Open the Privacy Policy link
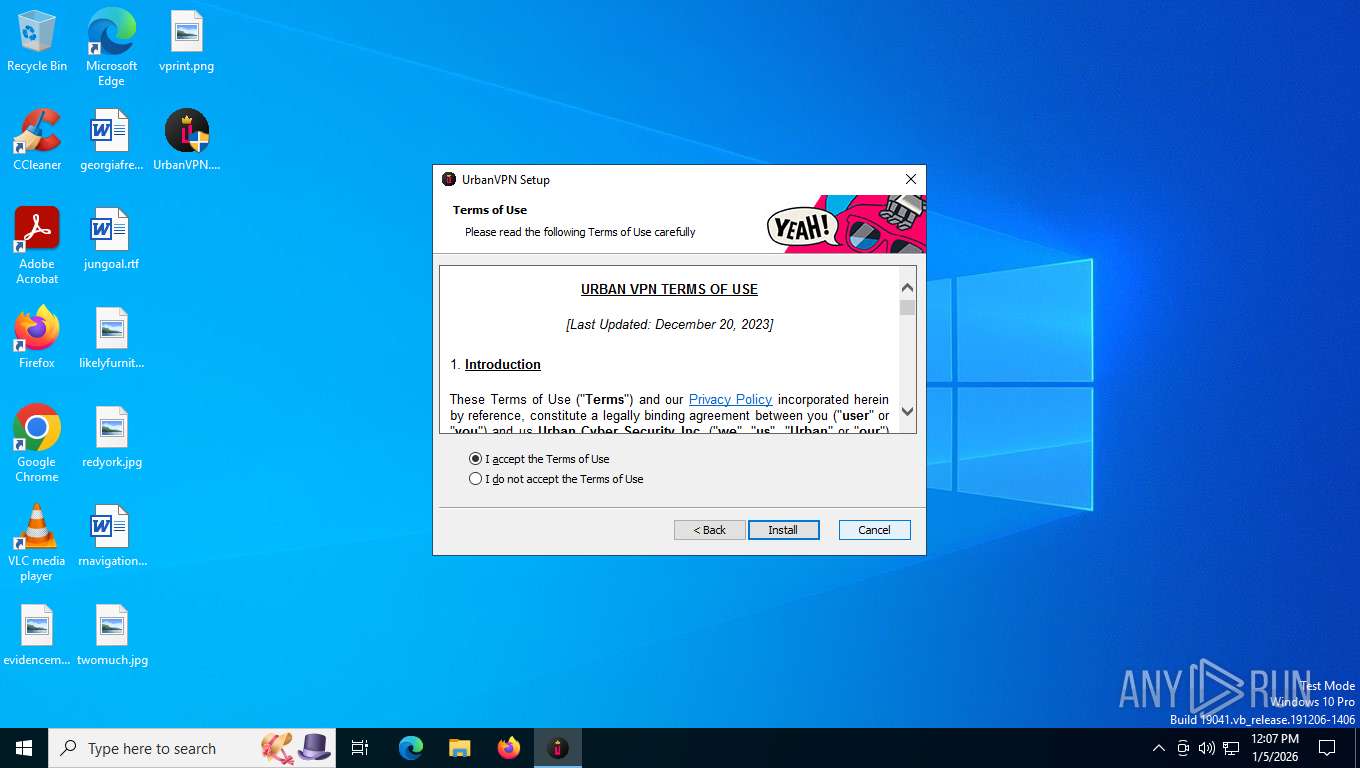 tap(730, 399)
